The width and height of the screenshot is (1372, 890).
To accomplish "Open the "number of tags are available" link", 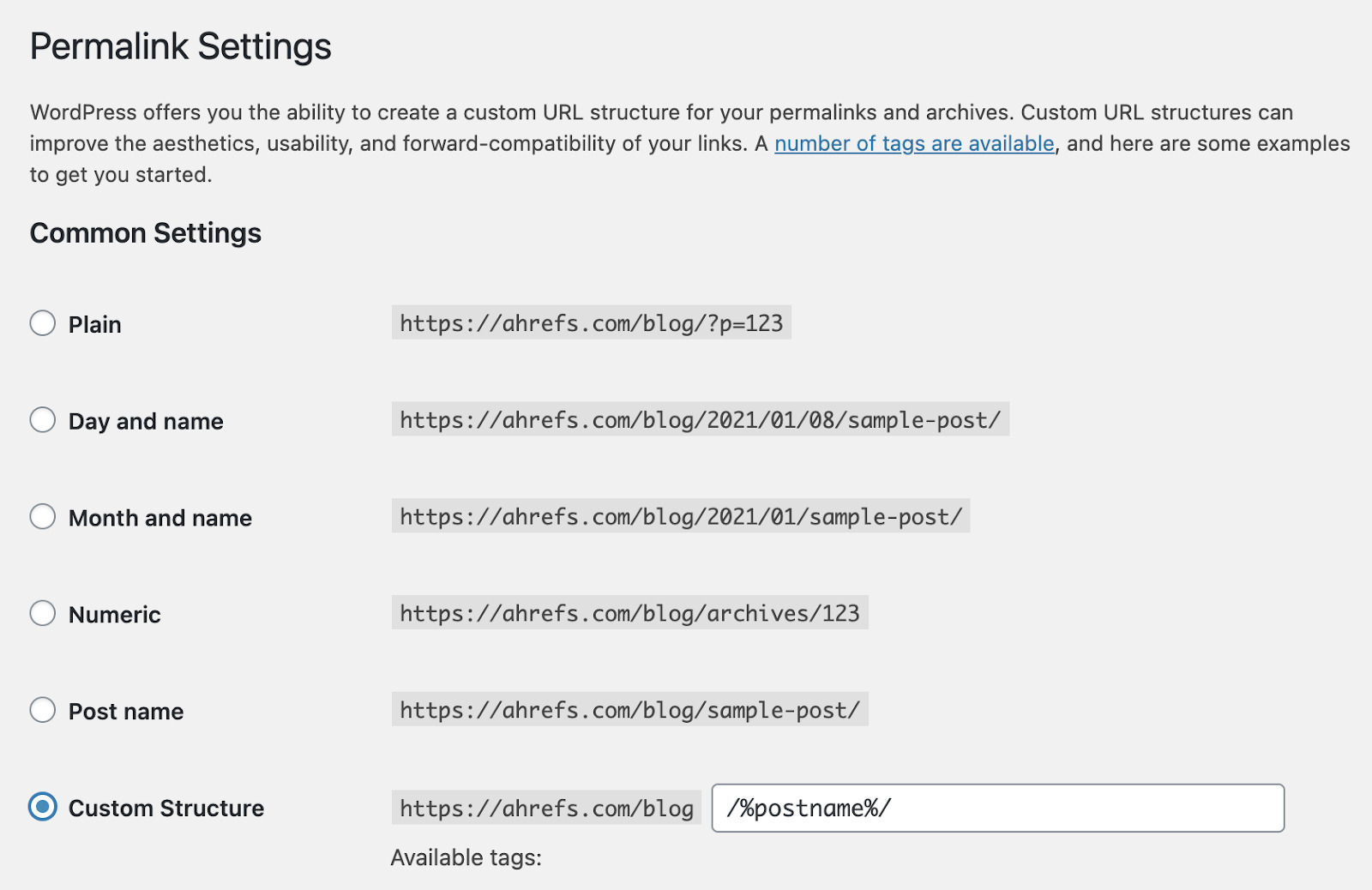I will pyautogui.click(x=914, y=144).
